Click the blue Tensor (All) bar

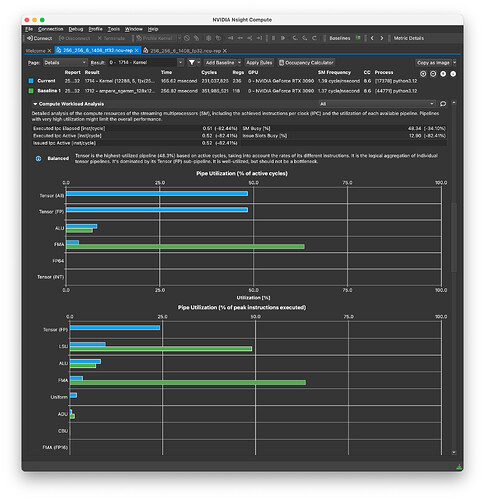157,194
